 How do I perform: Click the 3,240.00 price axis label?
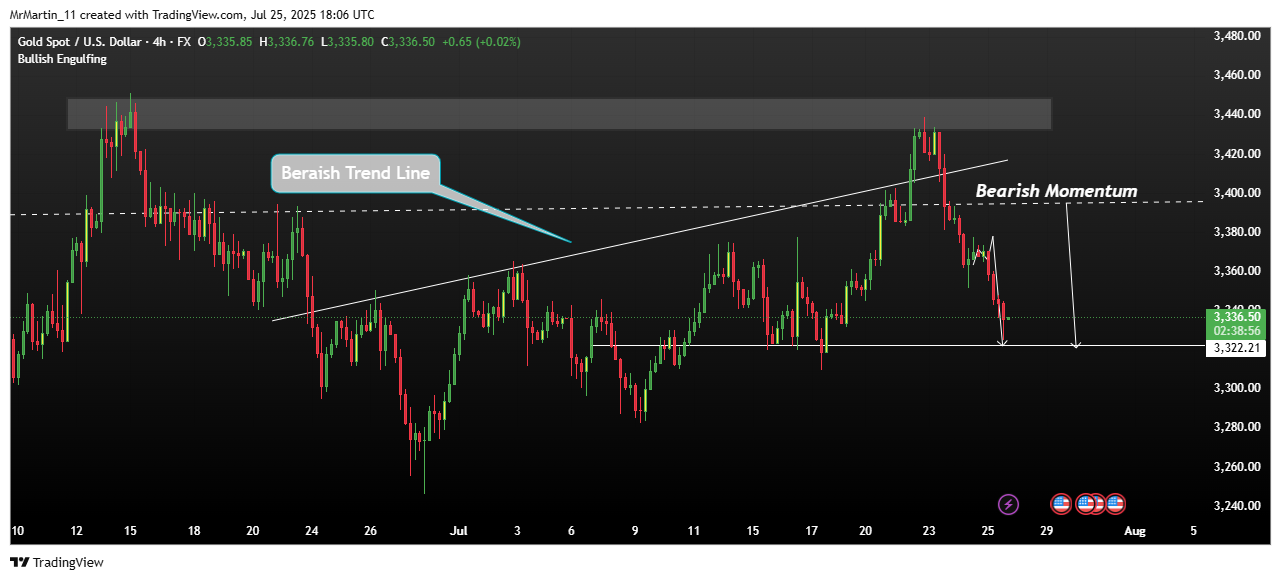[x=1235, y=506]
